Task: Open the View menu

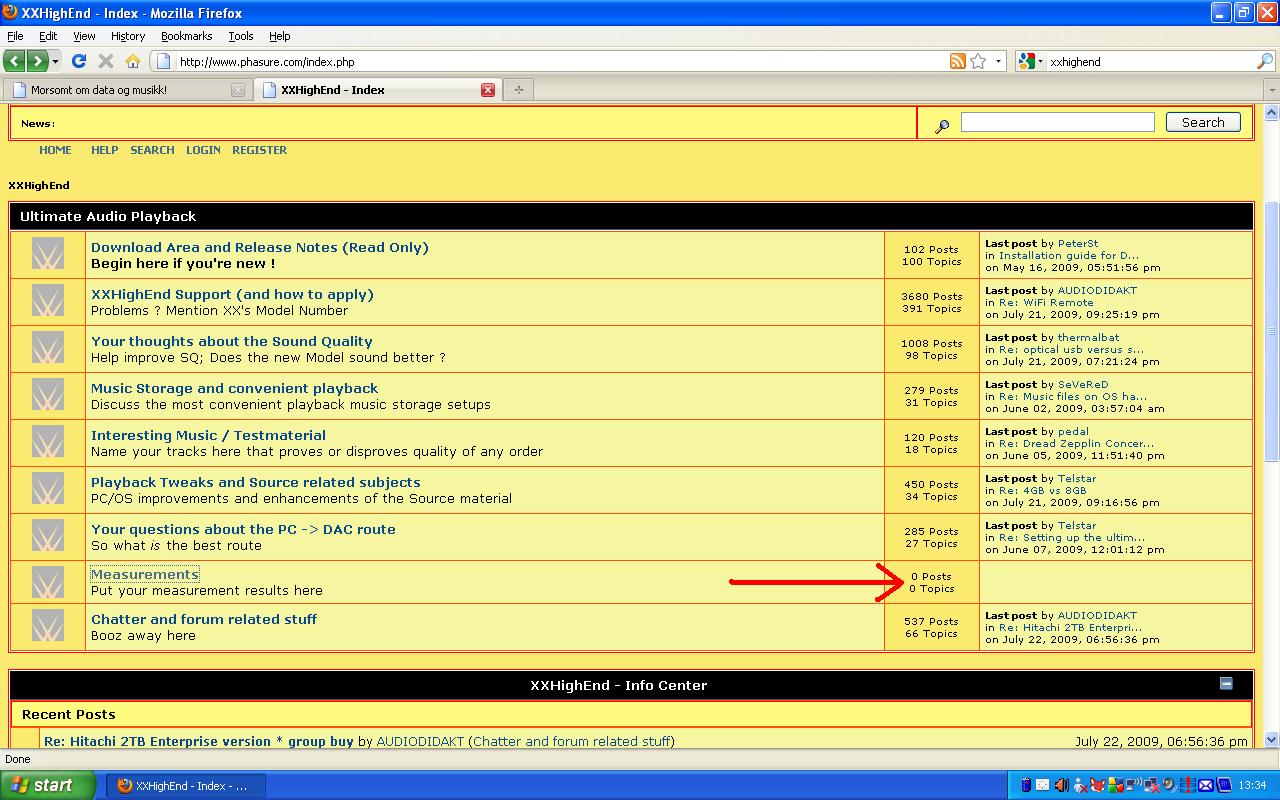Action: (84, 36)
